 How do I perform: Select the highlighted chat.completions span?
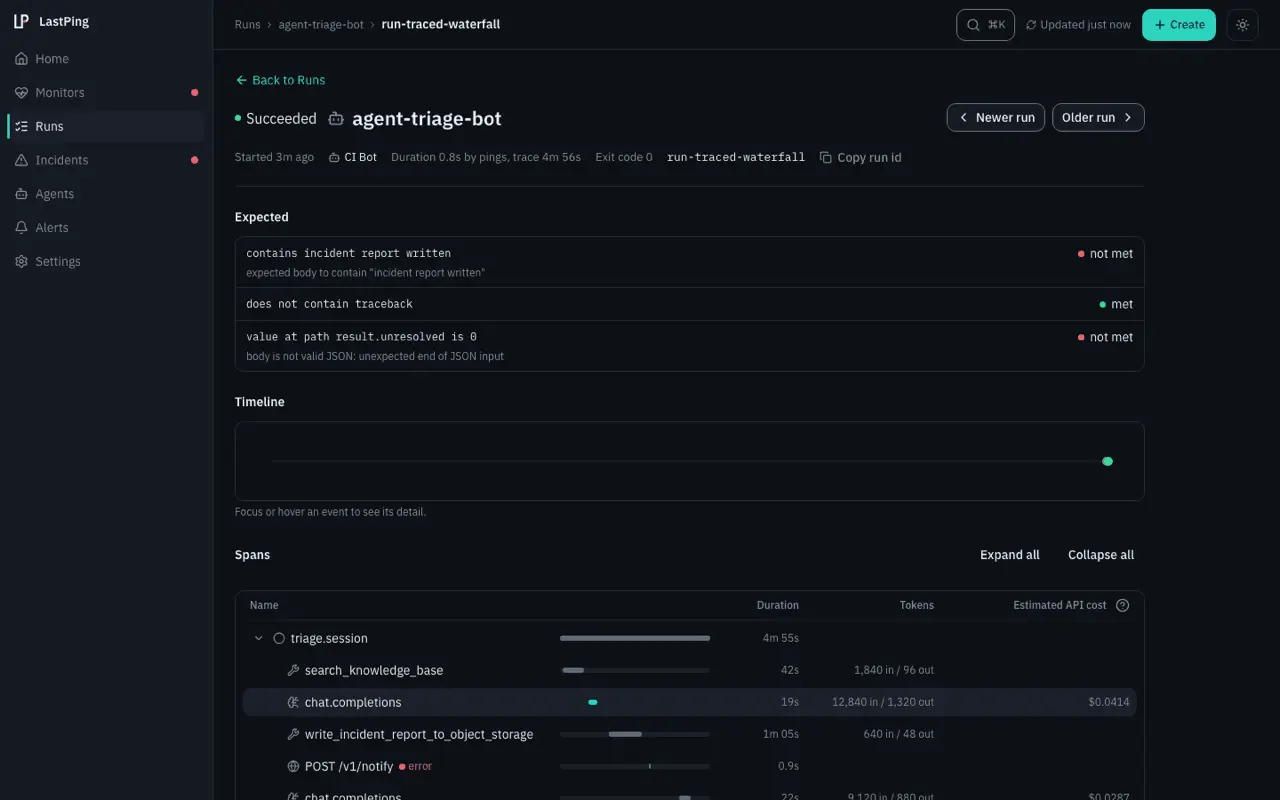click(690, 702)
